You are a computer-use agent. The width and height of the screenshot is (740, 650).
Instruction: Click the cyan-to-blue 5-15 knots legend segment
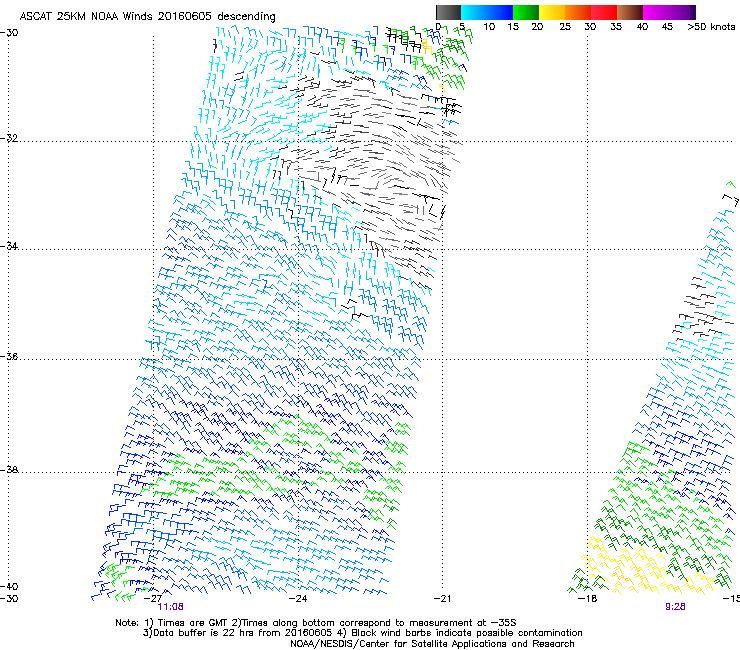[487, 12]
